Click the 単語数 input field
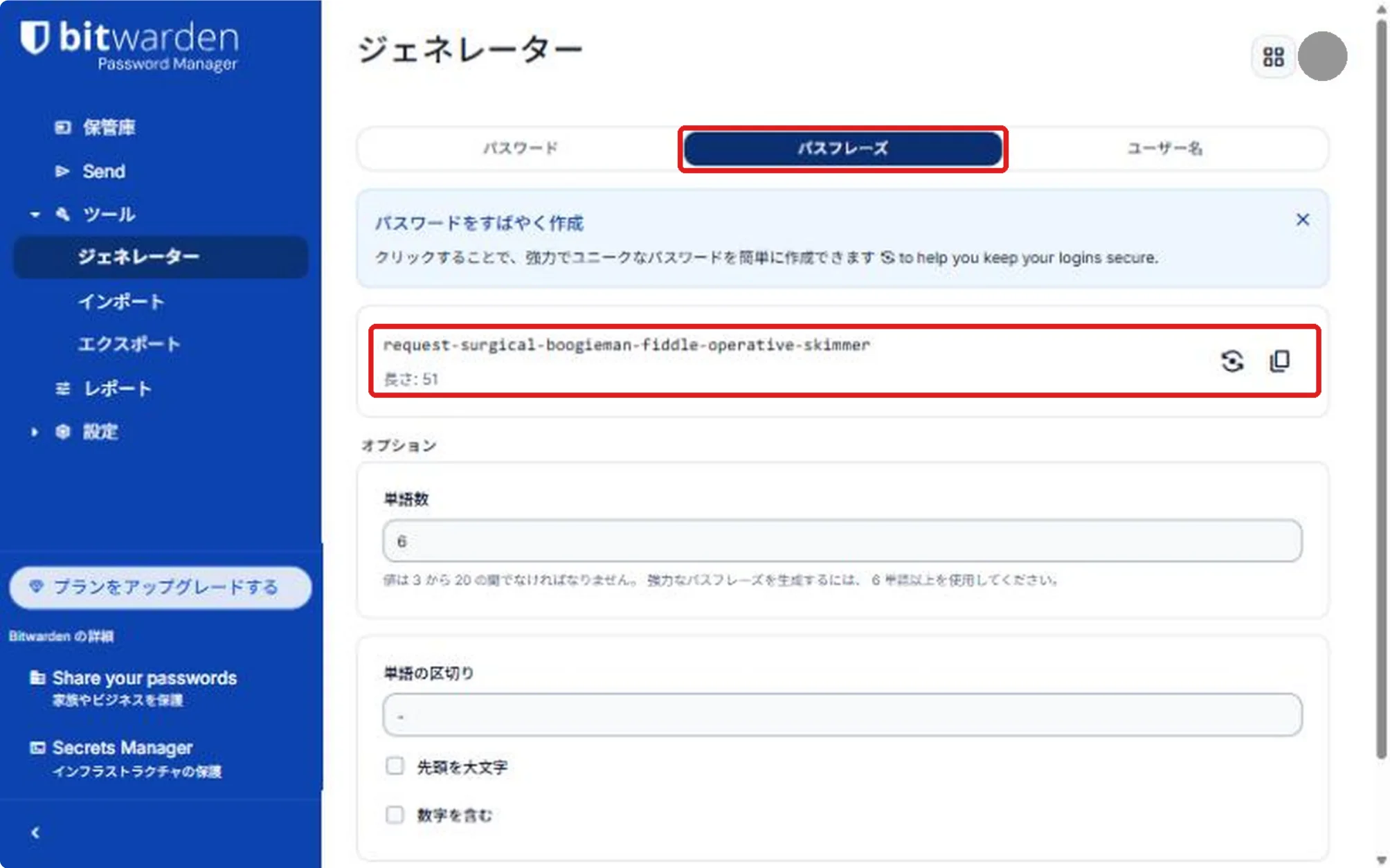This screenshot has height=868, width=1390. pyautogui.click(x=842, y=541)
